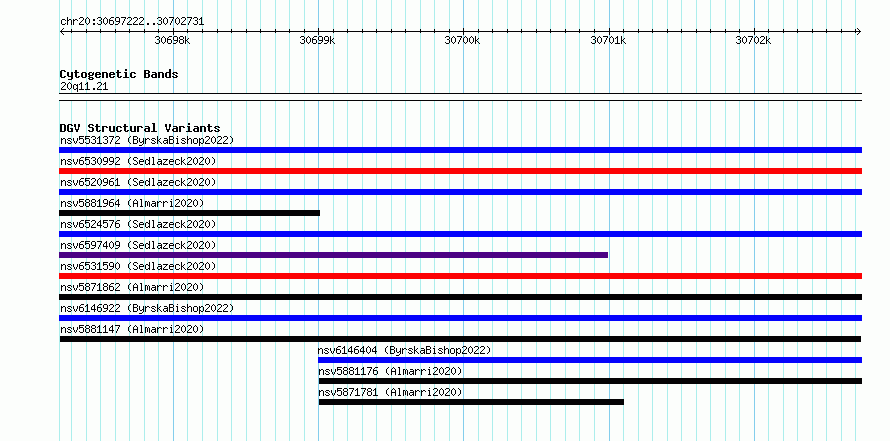890x441 pixels.
Task: Open variant nsv5881176 (Almarri2020) label
Action: [390, 371]
